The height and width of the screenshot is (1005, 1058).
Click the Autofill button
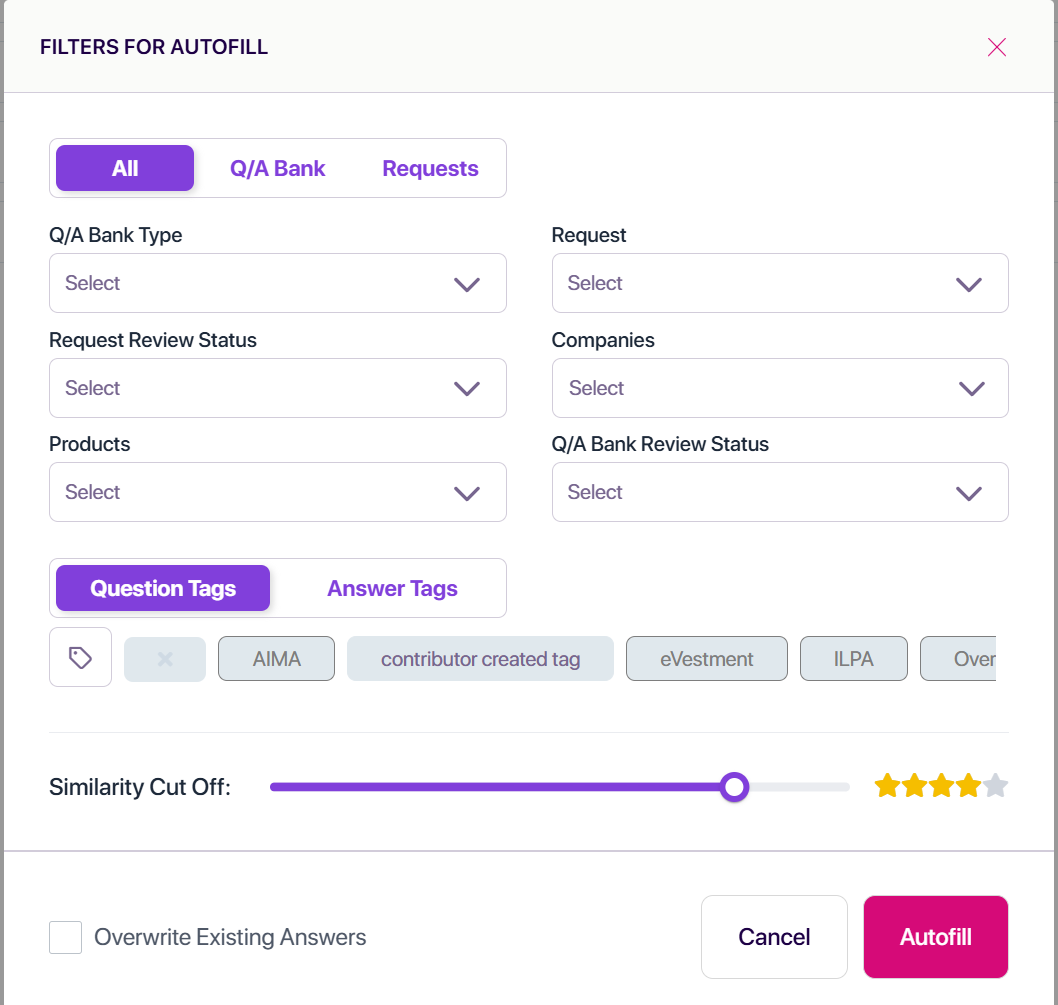click(x=936, y=937)
